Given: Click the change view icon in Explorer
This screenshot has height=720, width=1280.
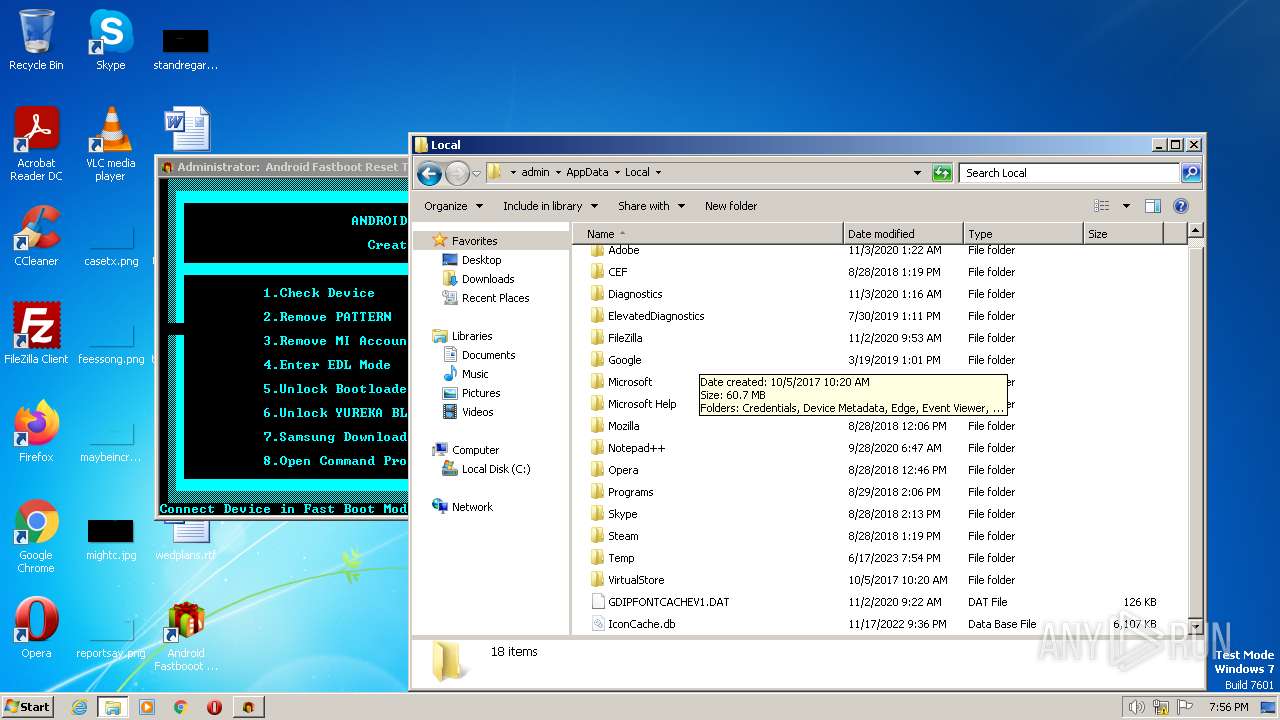Looking at the screenshot, I should (x=1101, y=206).
